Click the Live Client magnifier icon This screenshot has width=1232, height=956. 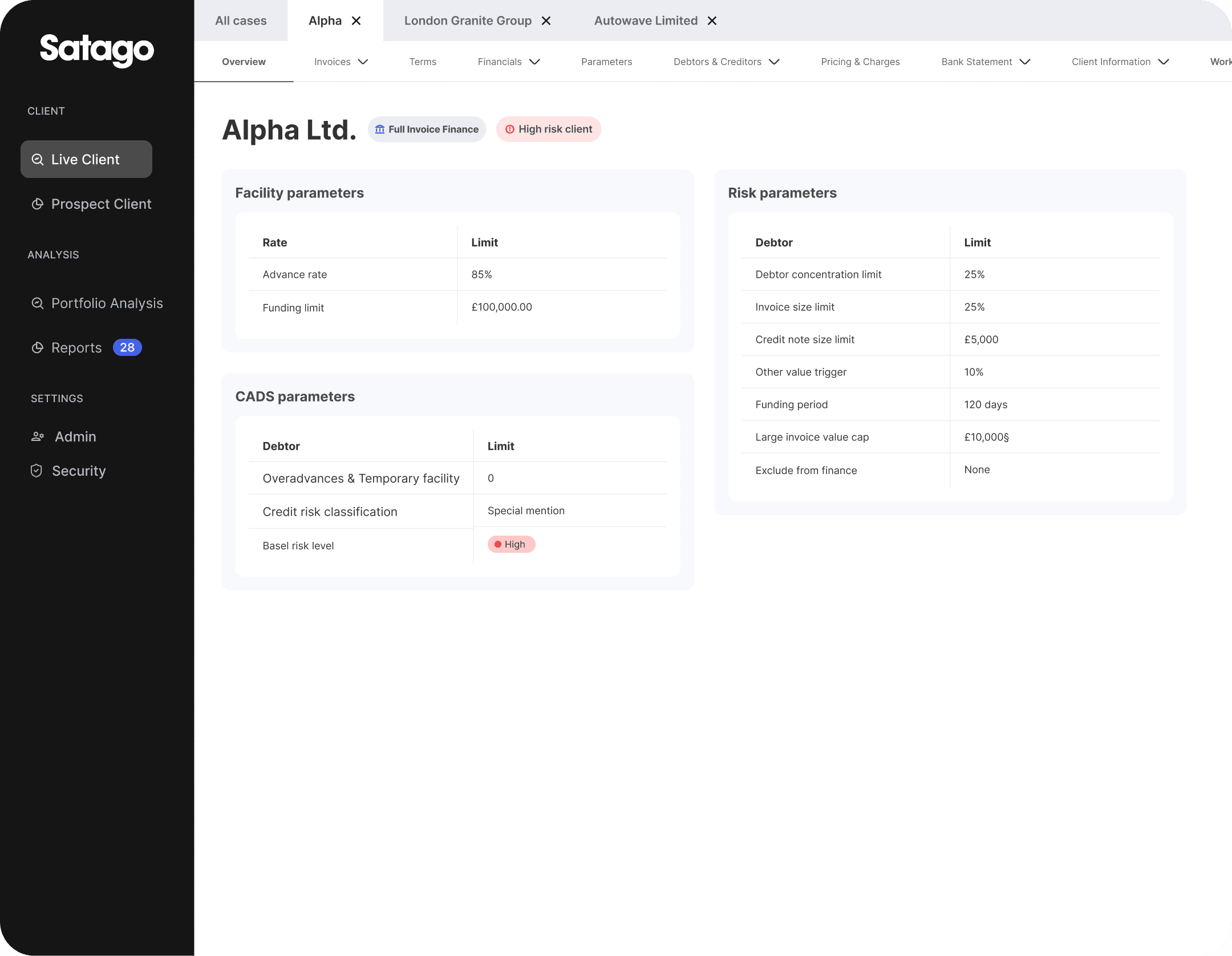point(38,160)
